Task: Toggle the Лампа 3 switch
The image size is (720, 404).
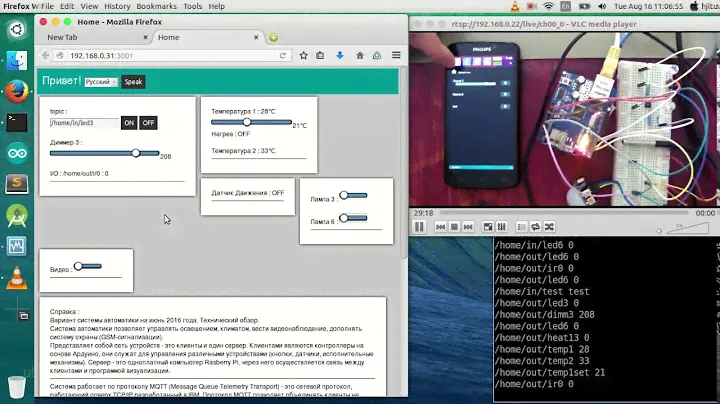Action: coord(353,196)
